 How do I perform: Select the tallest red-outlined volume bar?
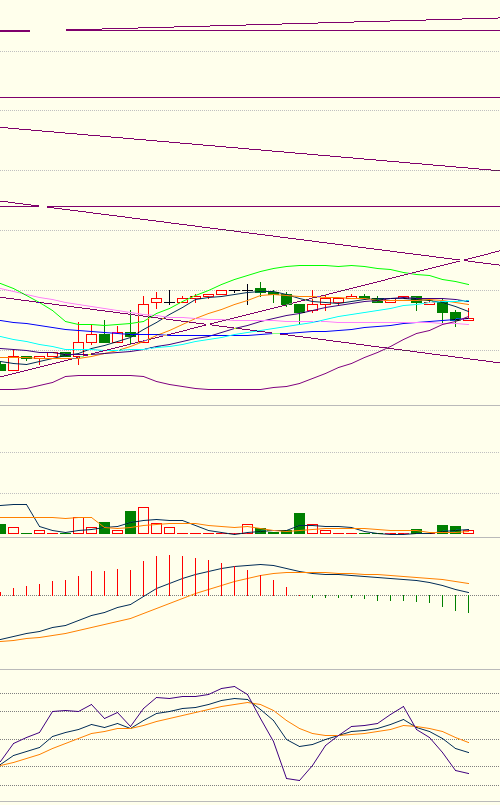[143, 521]
